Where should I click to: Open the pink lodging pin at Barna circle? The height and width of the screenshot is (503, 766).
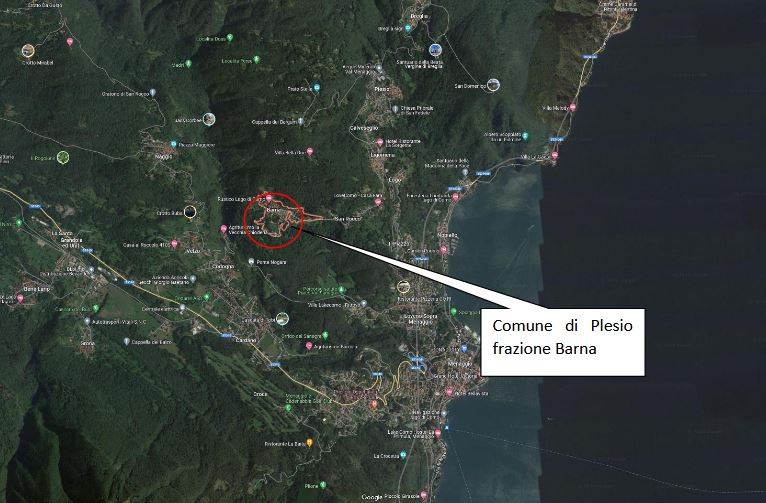coord(268,197)
